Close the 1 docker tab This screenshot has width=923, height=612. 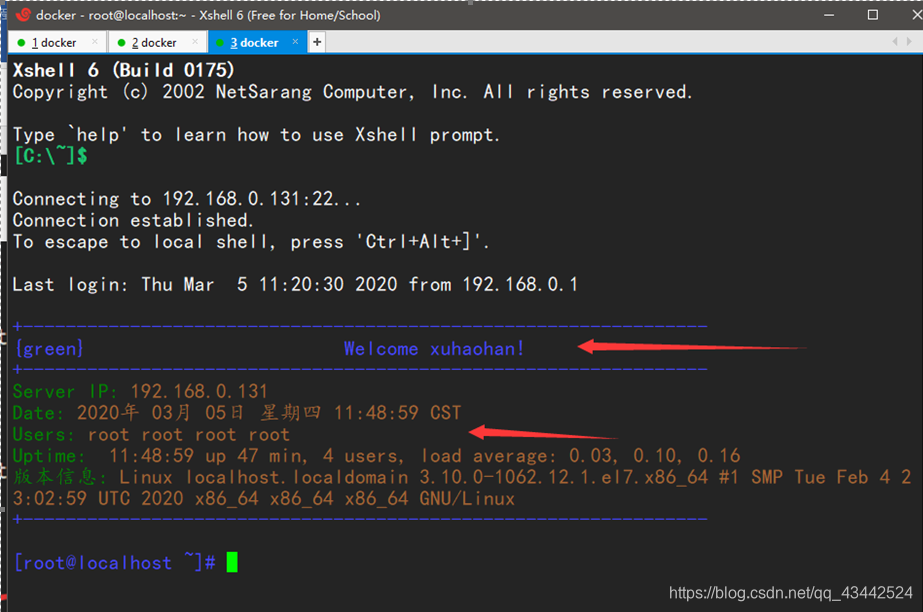(x=95, y=42)
